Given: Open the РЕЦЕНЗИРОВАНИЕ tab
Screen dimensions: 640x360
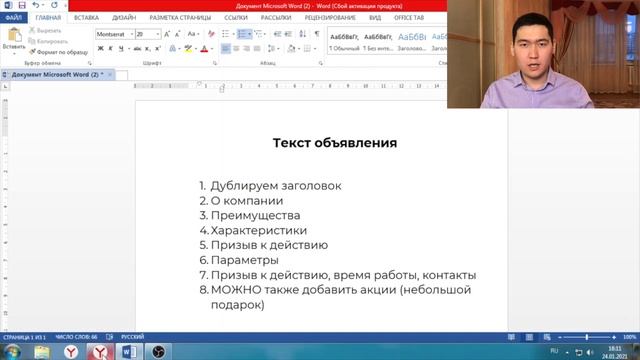Looking at the screenshot, I should pyautogui.click(x=330, y=18).
